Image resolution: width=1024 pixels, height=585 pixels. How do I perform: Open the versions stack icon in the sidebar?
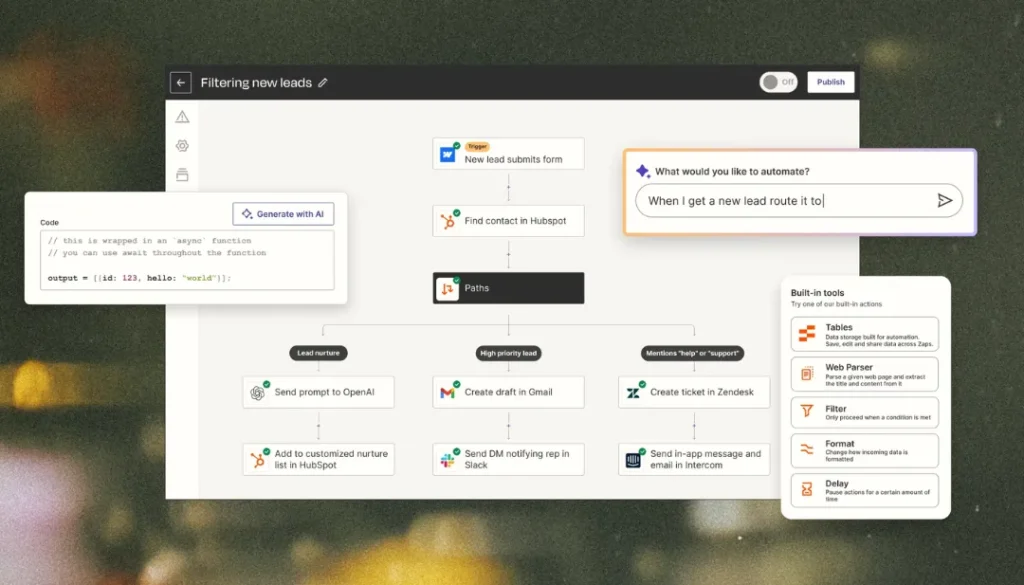click(x=182, y=174)
